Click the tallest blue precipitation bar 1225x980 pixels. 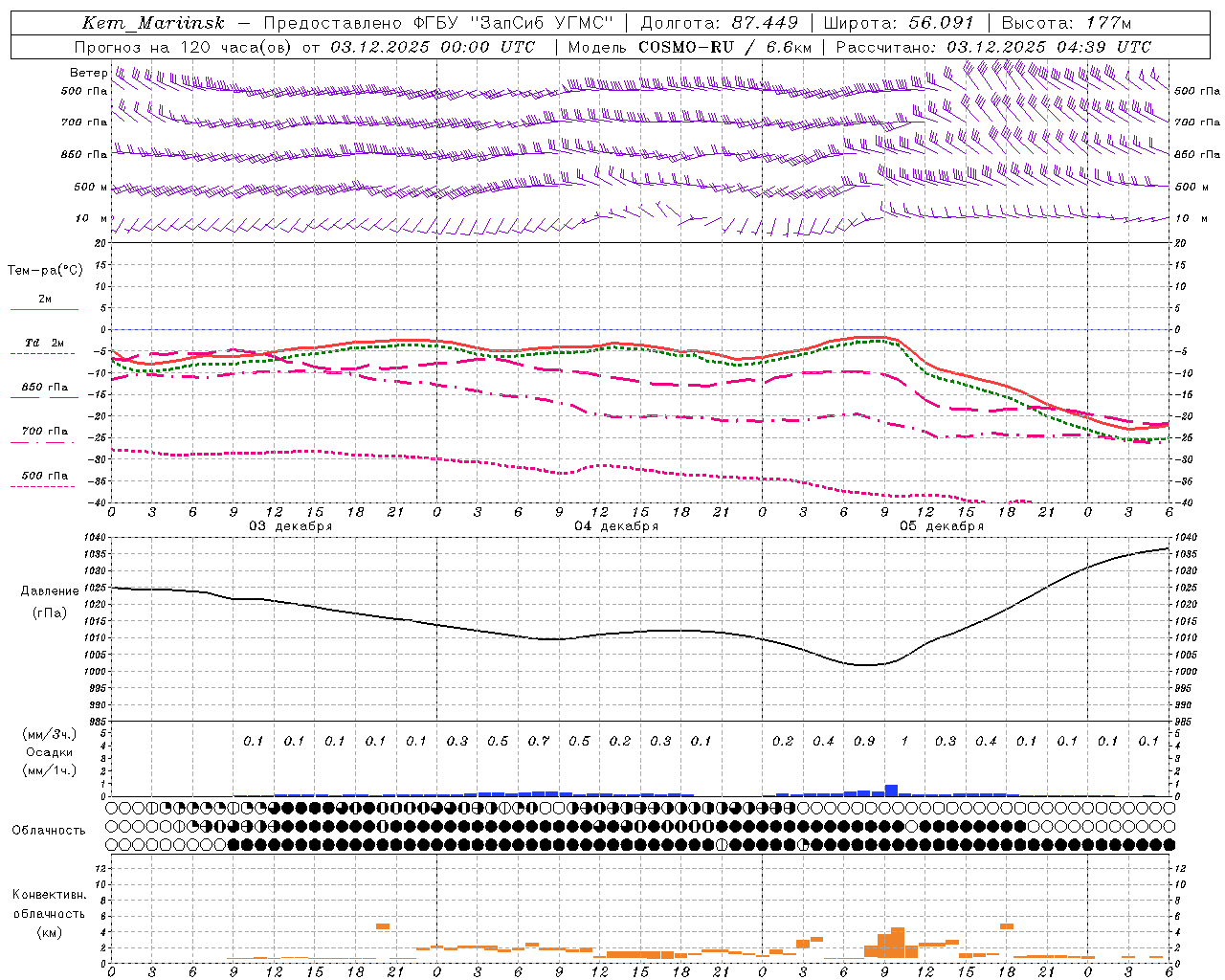(x=891, y=791)
